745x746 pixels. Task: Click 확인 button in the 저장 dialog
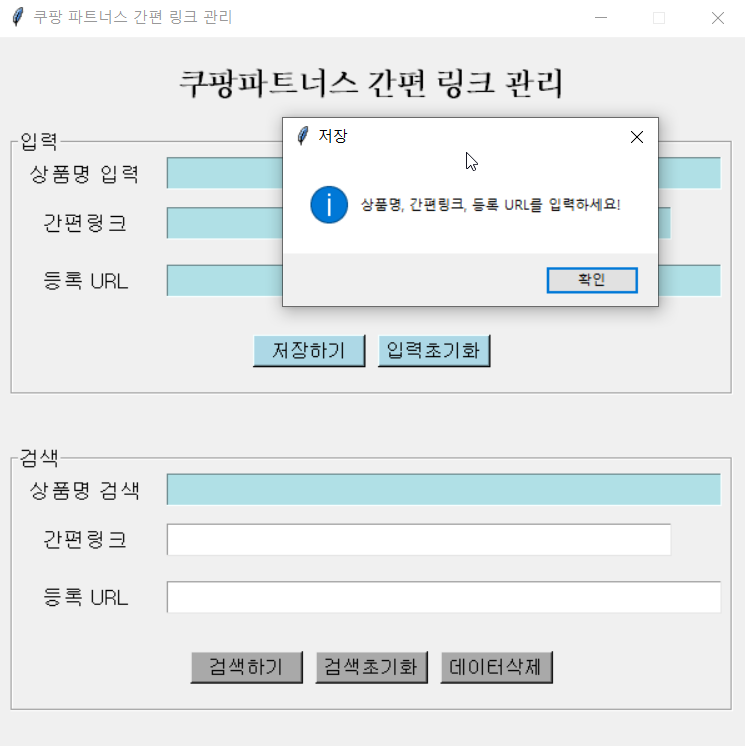pos(592,280)
